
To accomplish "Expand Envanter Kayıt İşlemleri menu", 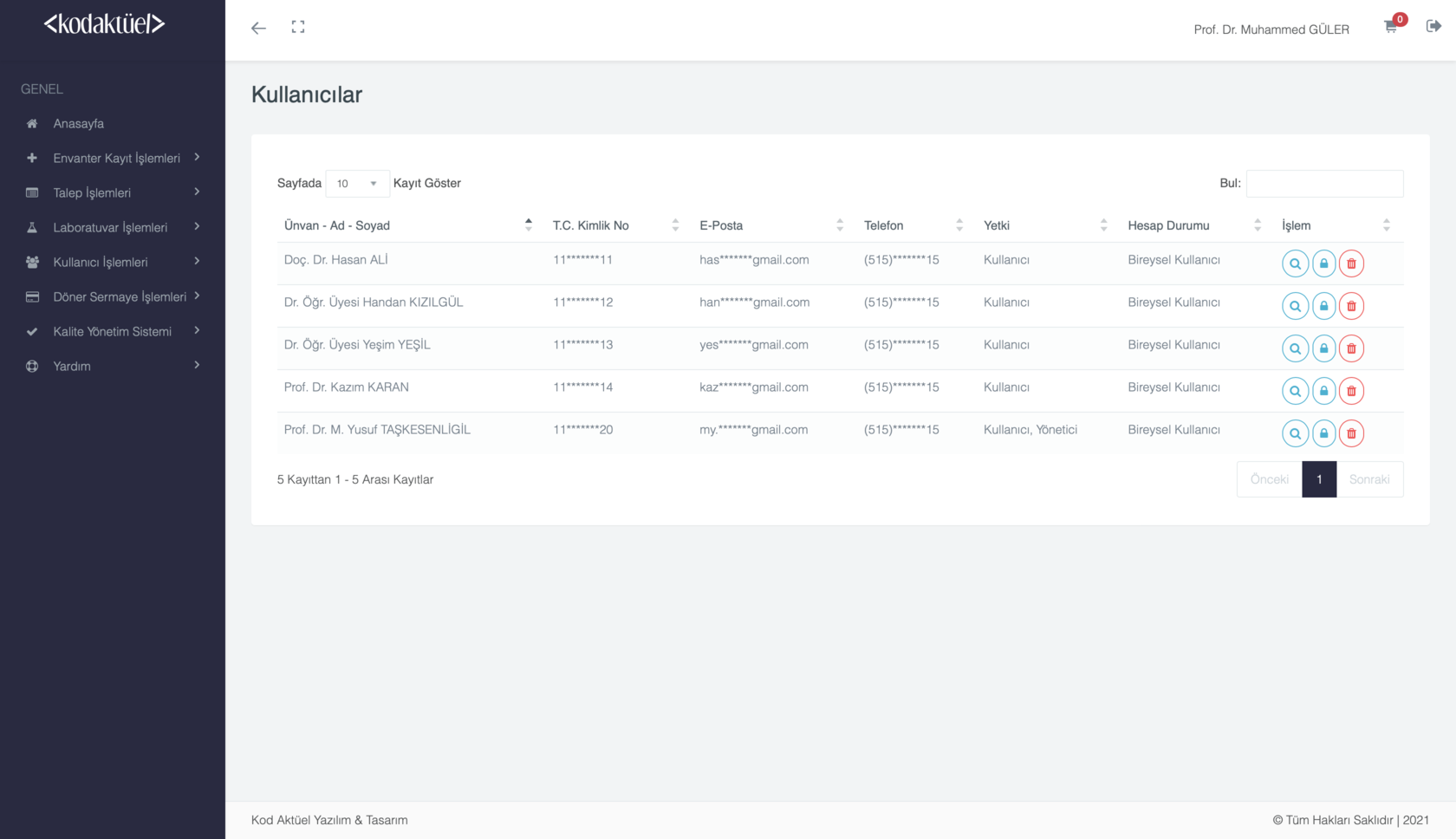I will (116, 158).
